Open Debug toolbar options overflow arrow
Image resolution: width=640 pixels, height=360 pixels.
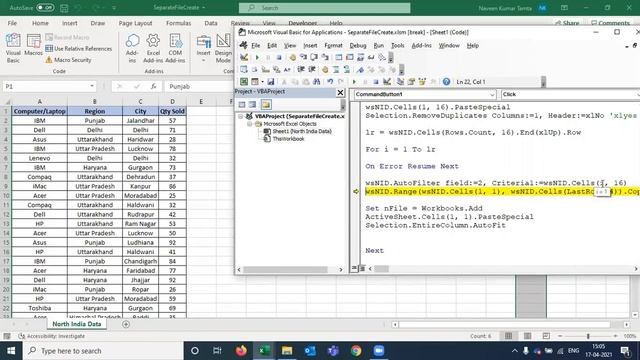(391, 58)
